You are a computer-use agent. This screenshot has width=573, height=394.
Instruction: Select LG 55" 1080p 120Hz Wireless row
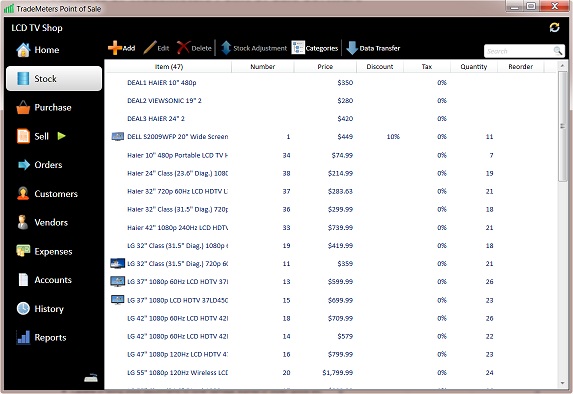pyautogui.click(x=331, y=372)
